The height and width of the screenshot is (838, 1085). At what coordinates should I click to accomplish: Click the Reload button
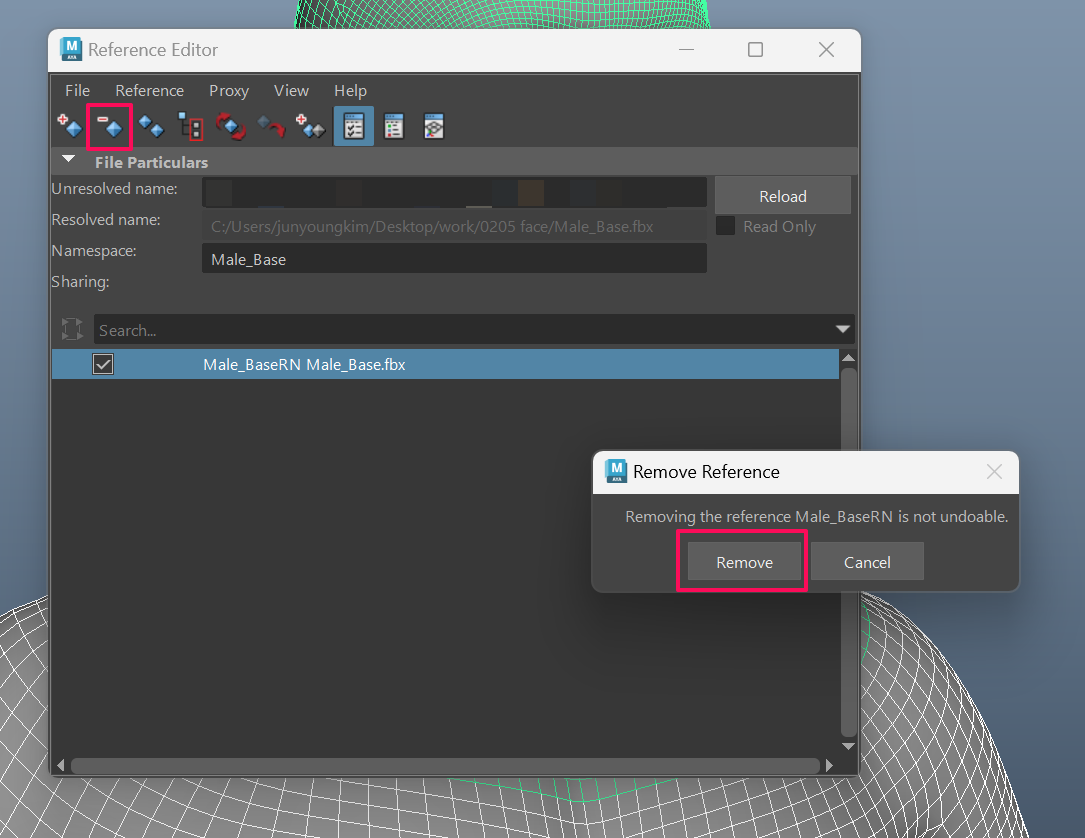pos(782,196)
